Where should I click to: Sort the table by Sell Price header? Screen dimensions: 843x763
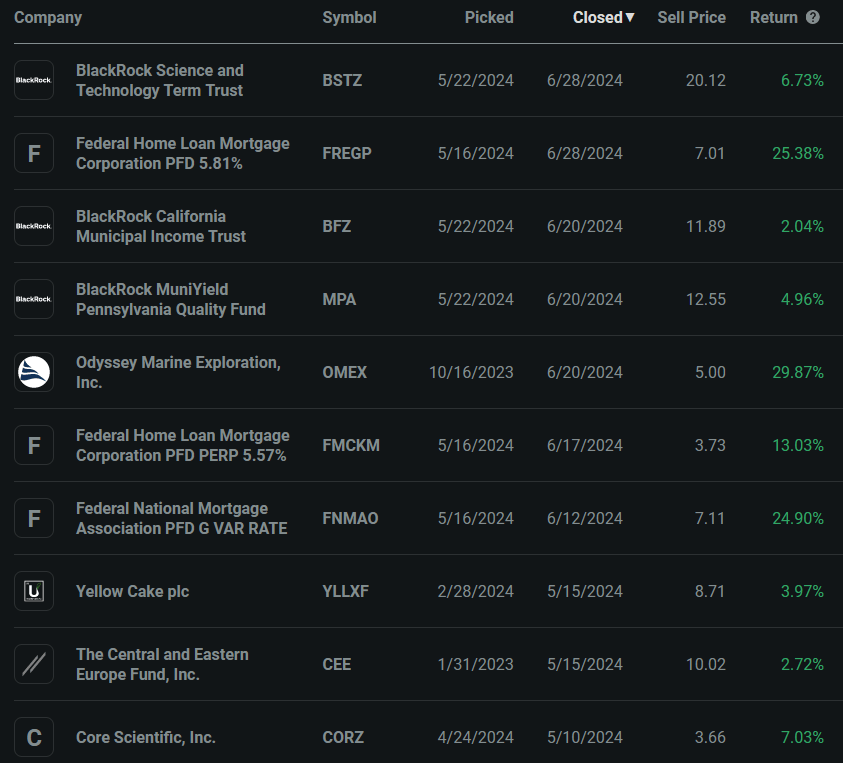pos(691,17)
